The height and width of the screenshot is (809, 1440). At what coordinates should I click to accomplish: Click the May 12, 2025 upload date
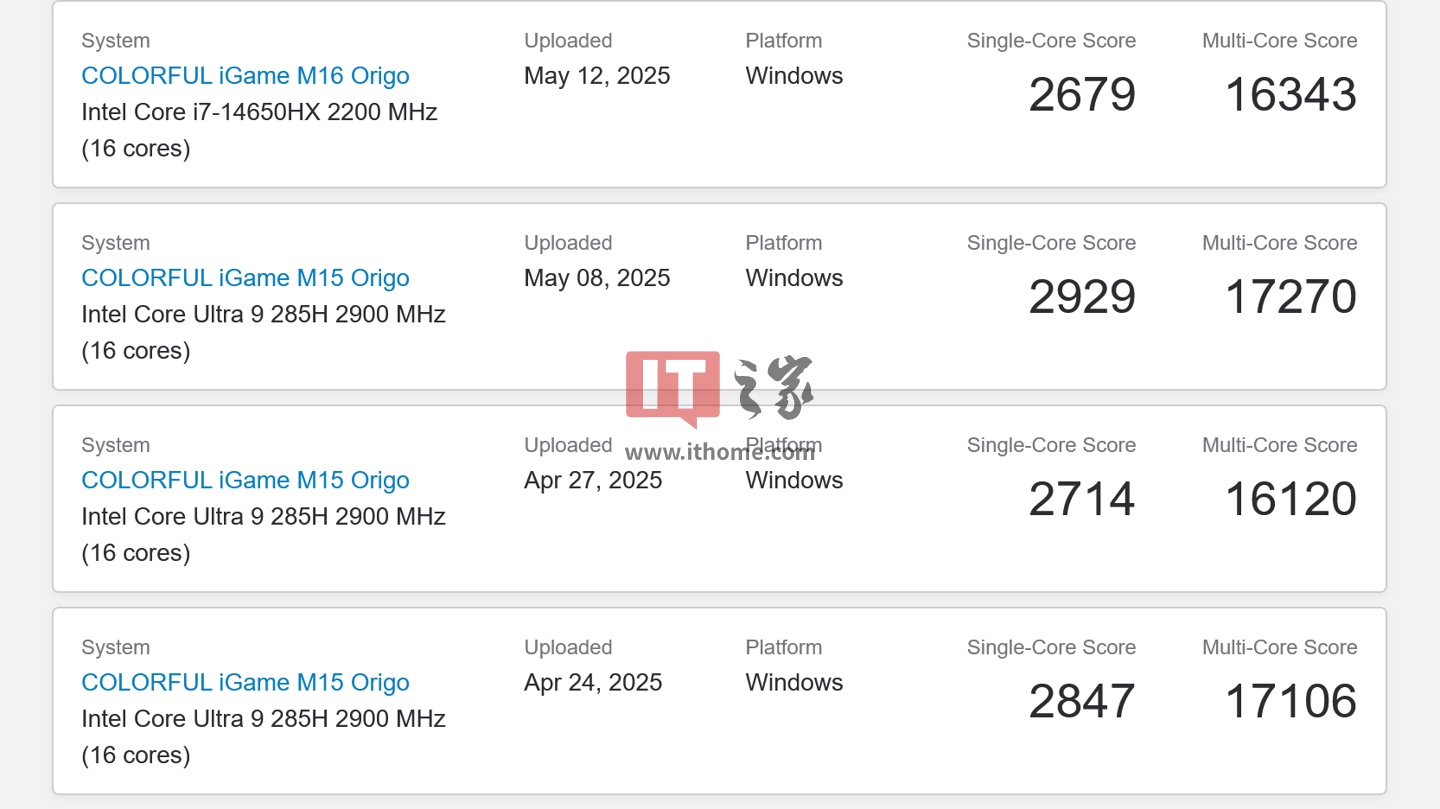(x=597, y=76)
